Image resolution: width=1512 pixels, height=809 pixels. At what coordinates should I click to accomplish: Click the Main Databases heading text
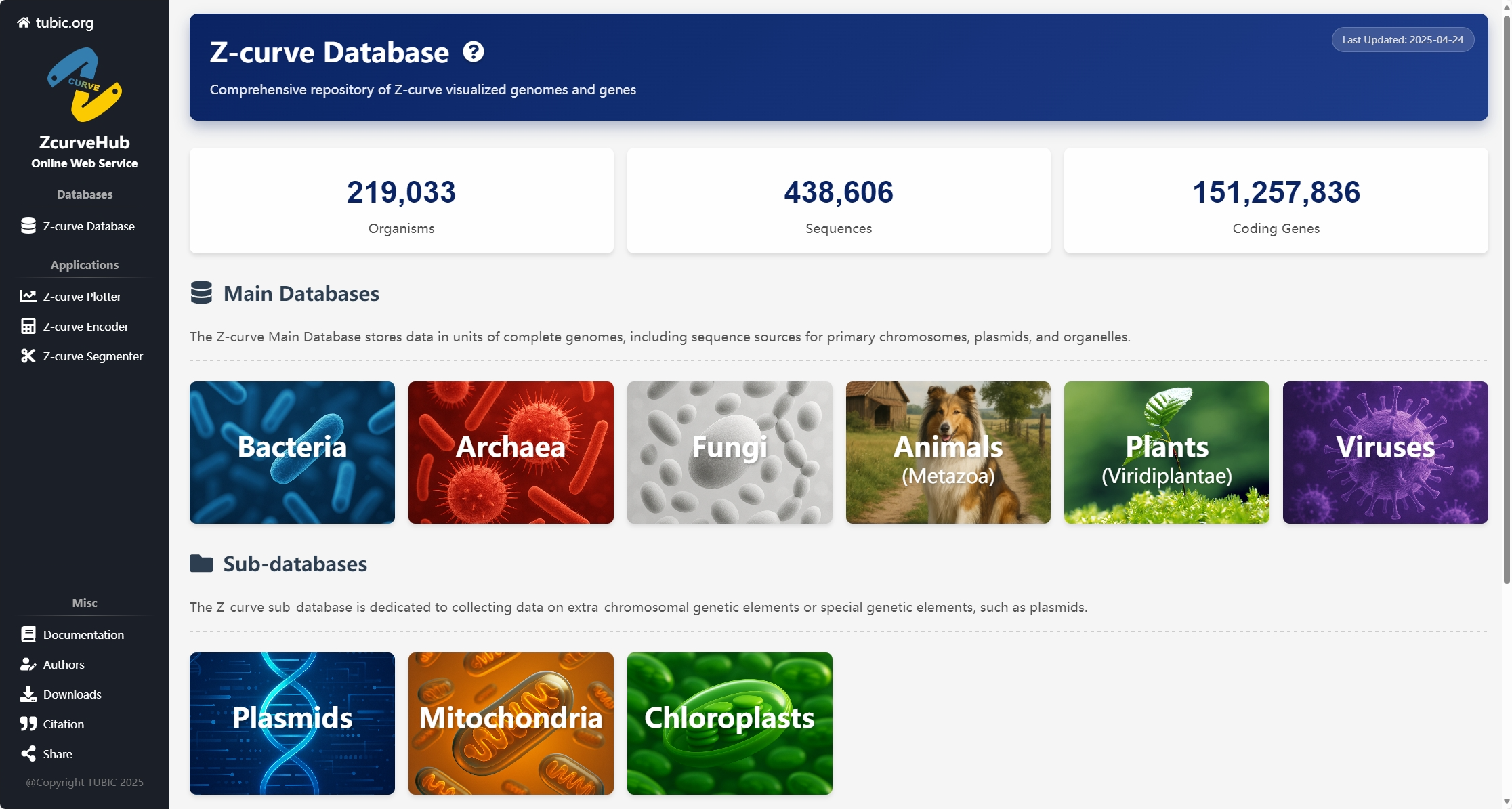pyautogui.click(x=301, y=293)
